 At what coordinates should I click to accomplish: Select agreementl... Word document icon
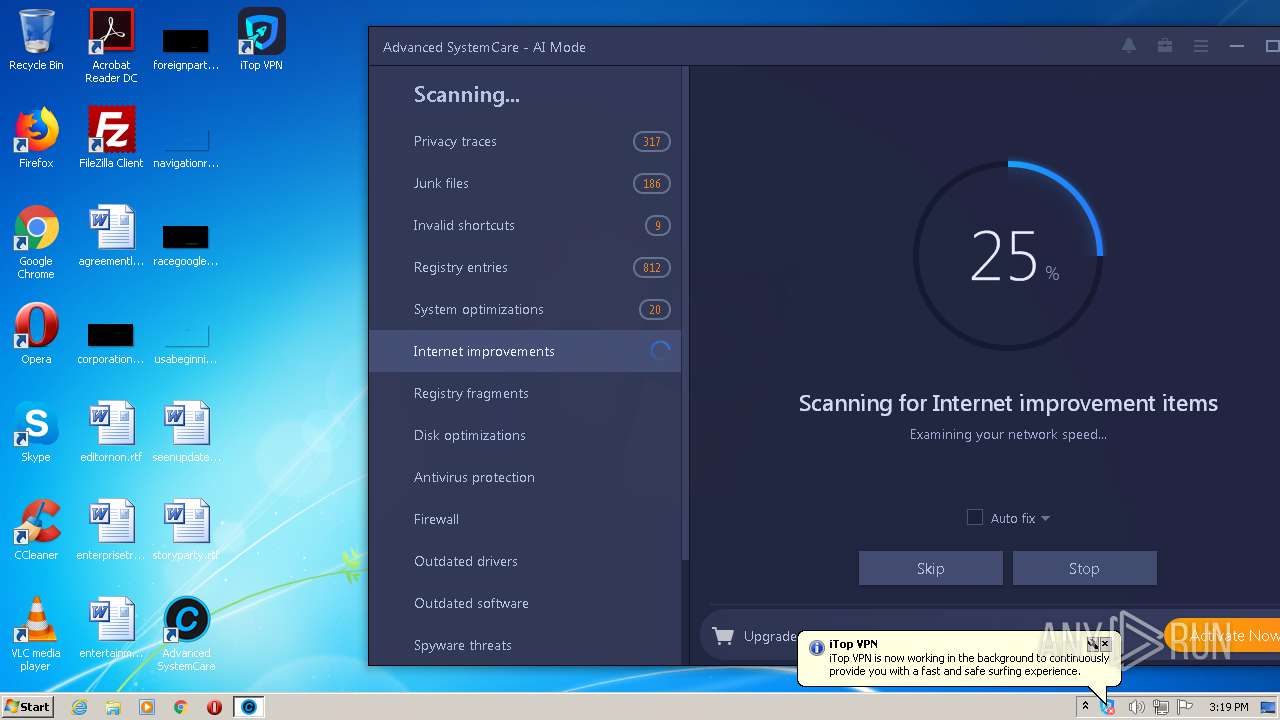coord(111,236)
